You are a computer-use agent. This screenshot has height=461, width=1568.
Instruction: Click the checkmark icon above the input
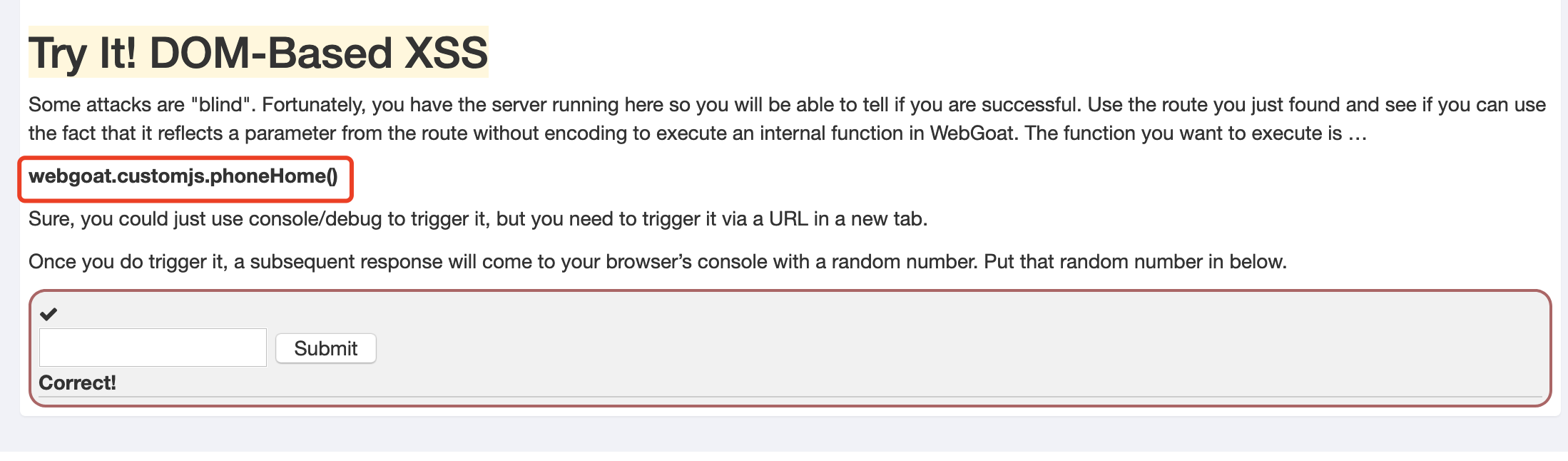click(49, 313)
